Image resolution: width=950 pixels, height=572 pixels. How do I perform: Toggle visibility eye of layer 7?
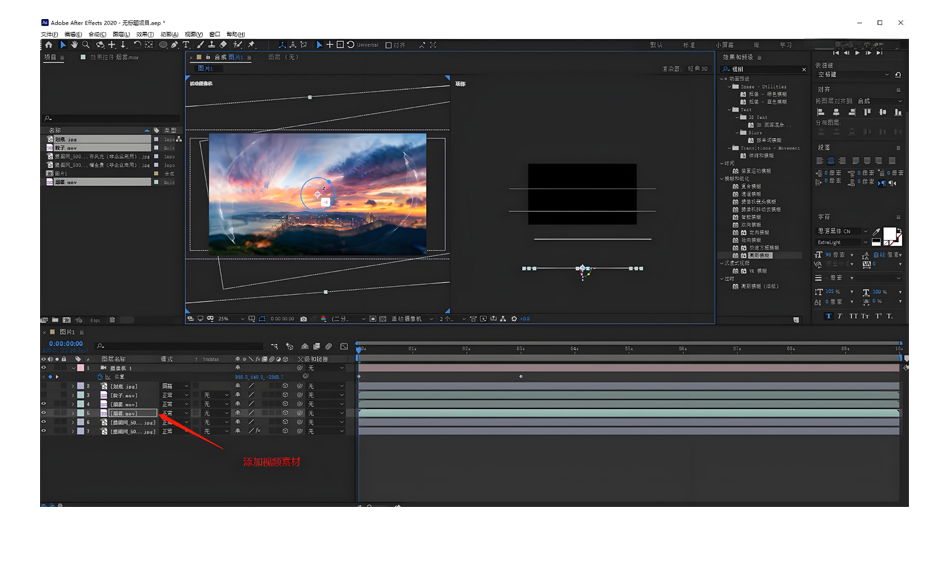pyautogui.click(x=44, y=431)
